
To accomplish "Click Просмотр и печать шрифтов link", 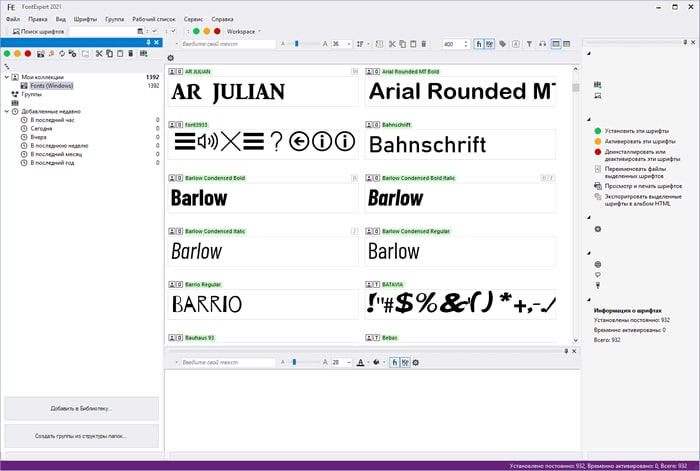I will point(643,186).
